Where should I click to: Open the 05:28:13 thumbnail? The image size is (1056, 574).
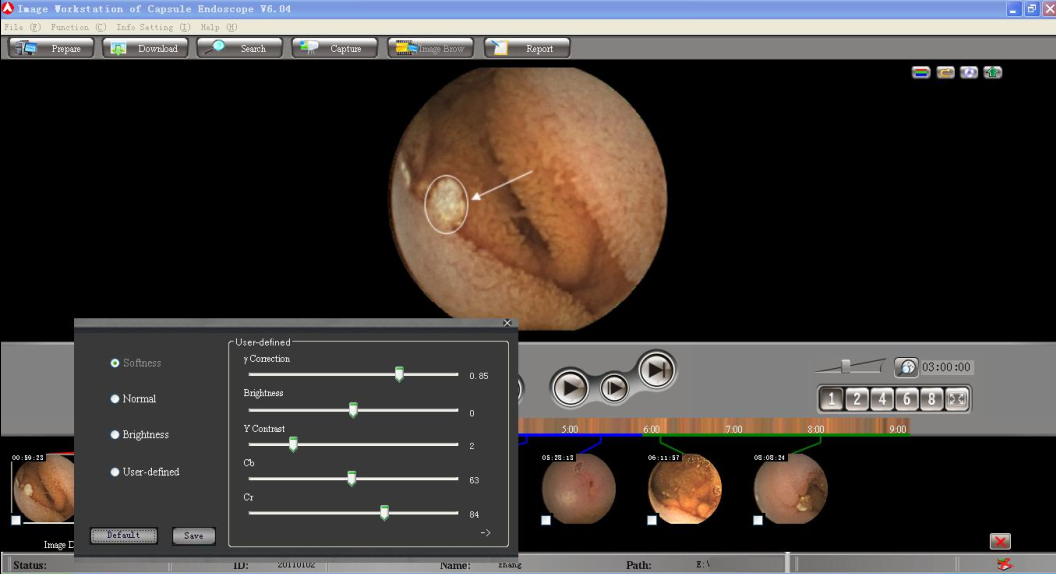579,488
